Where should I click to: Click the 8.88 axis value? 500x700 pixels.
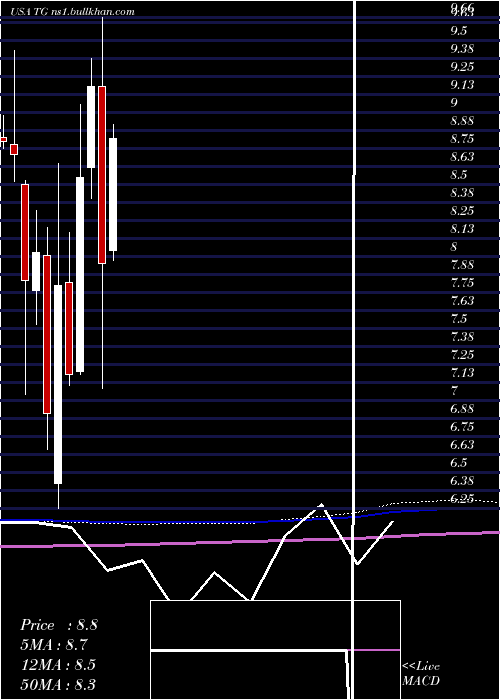[462, 121]
